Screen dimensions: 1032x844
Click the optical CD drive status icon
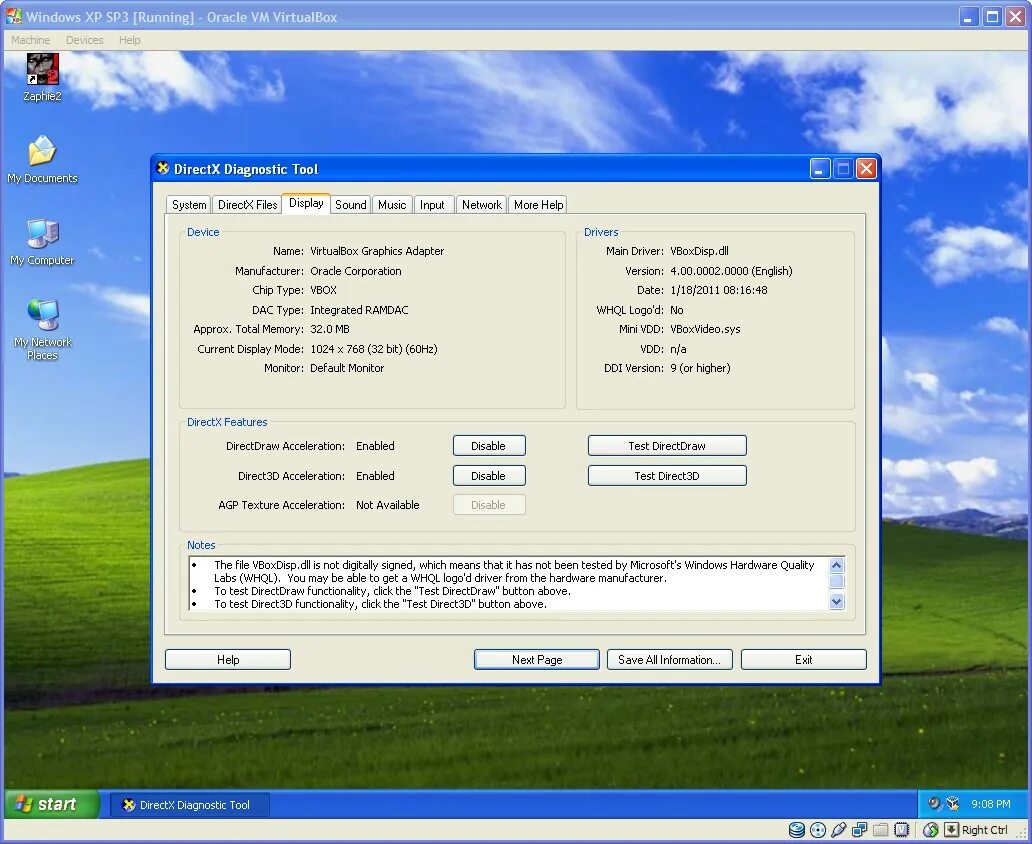click(x=817, y=830)
